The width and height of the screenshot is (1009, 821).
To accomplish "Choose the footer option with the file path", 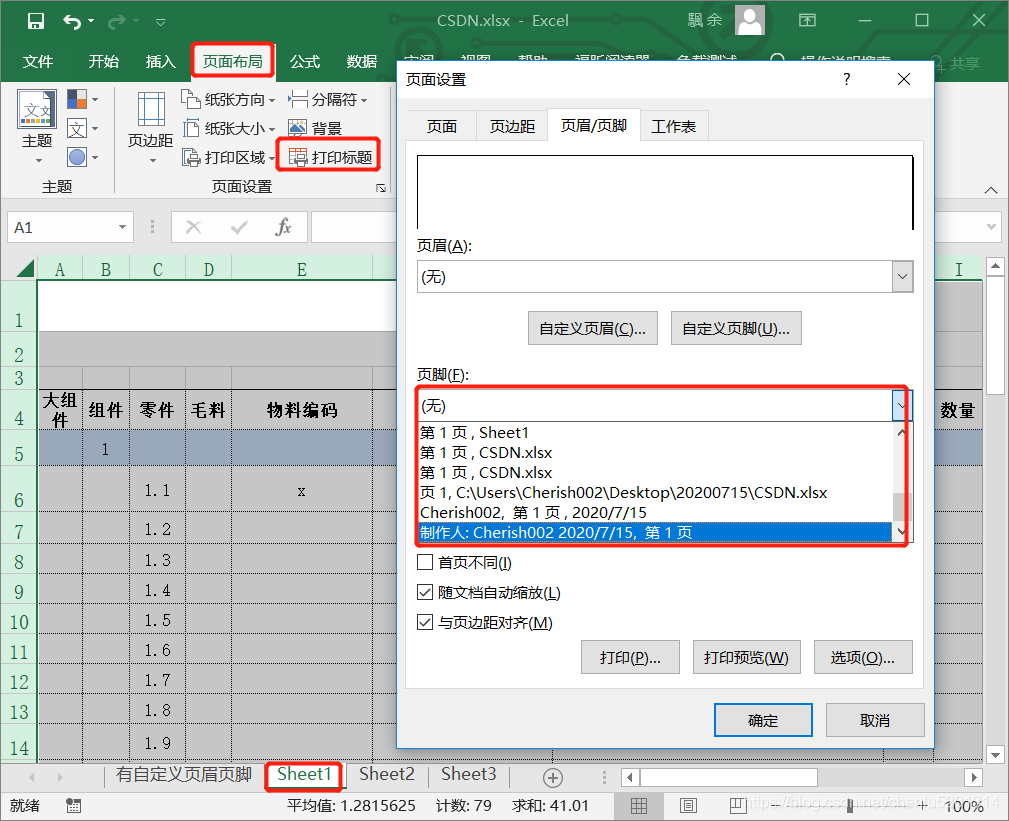I will [x=656, y=493].
